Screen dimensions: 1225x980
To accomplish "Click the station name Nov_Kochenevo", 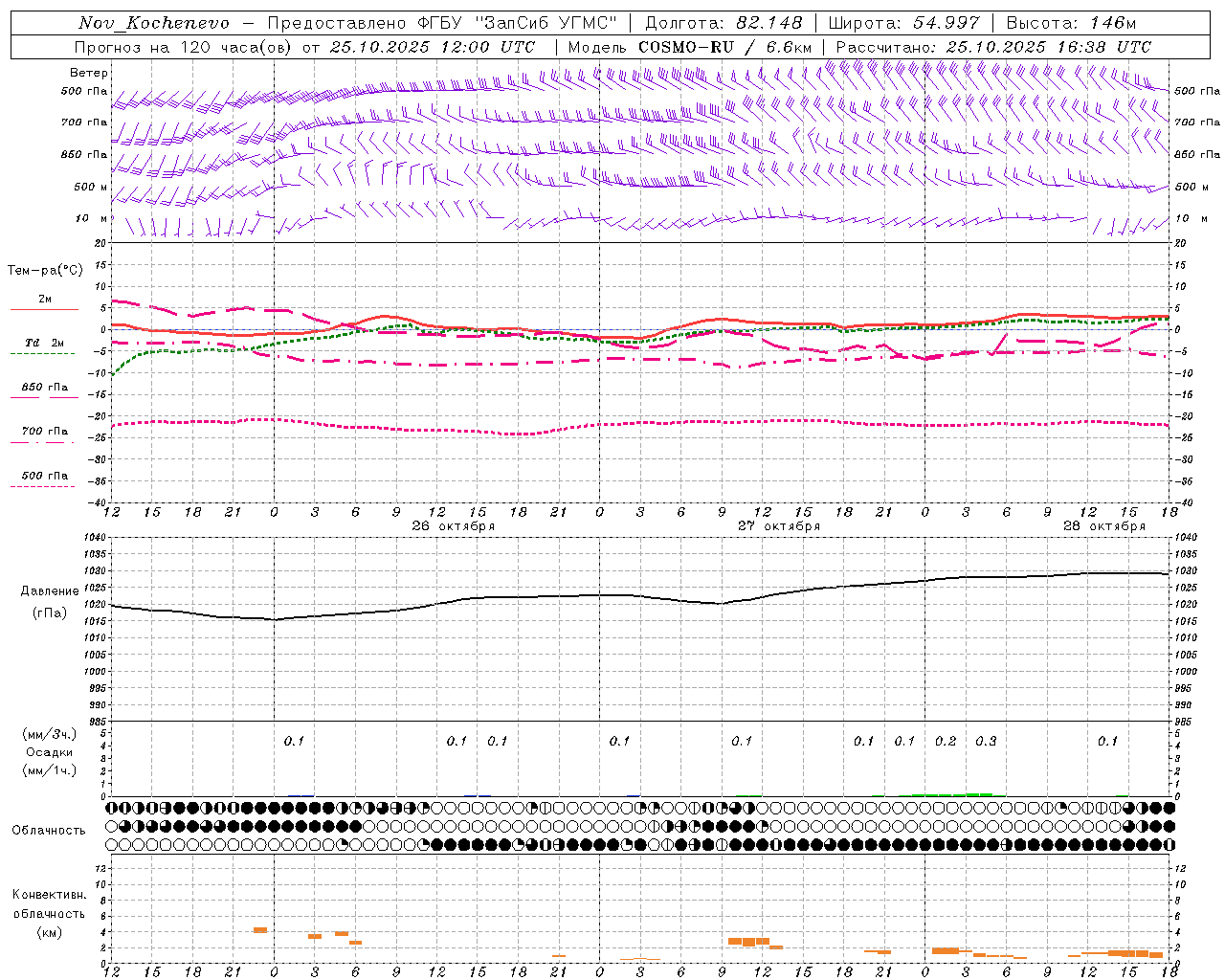I will tap(154, 23).
